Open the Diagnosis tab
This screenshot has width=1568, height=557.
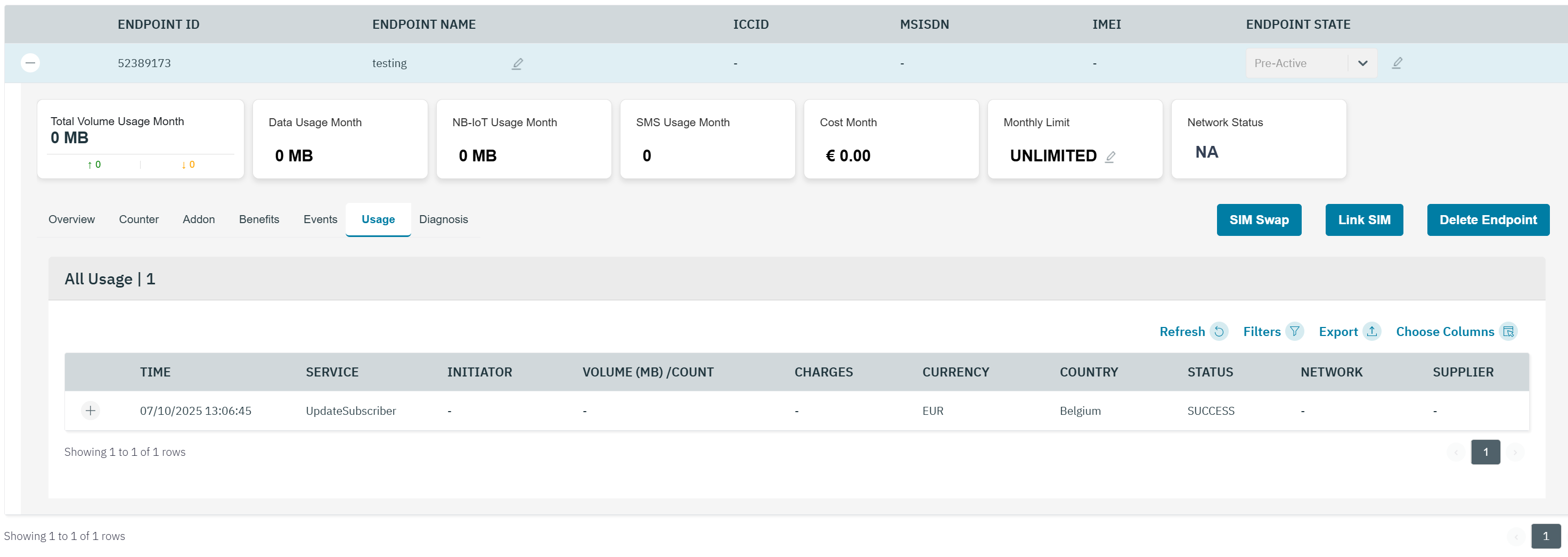pyautogui.click(x=443, y=219)
